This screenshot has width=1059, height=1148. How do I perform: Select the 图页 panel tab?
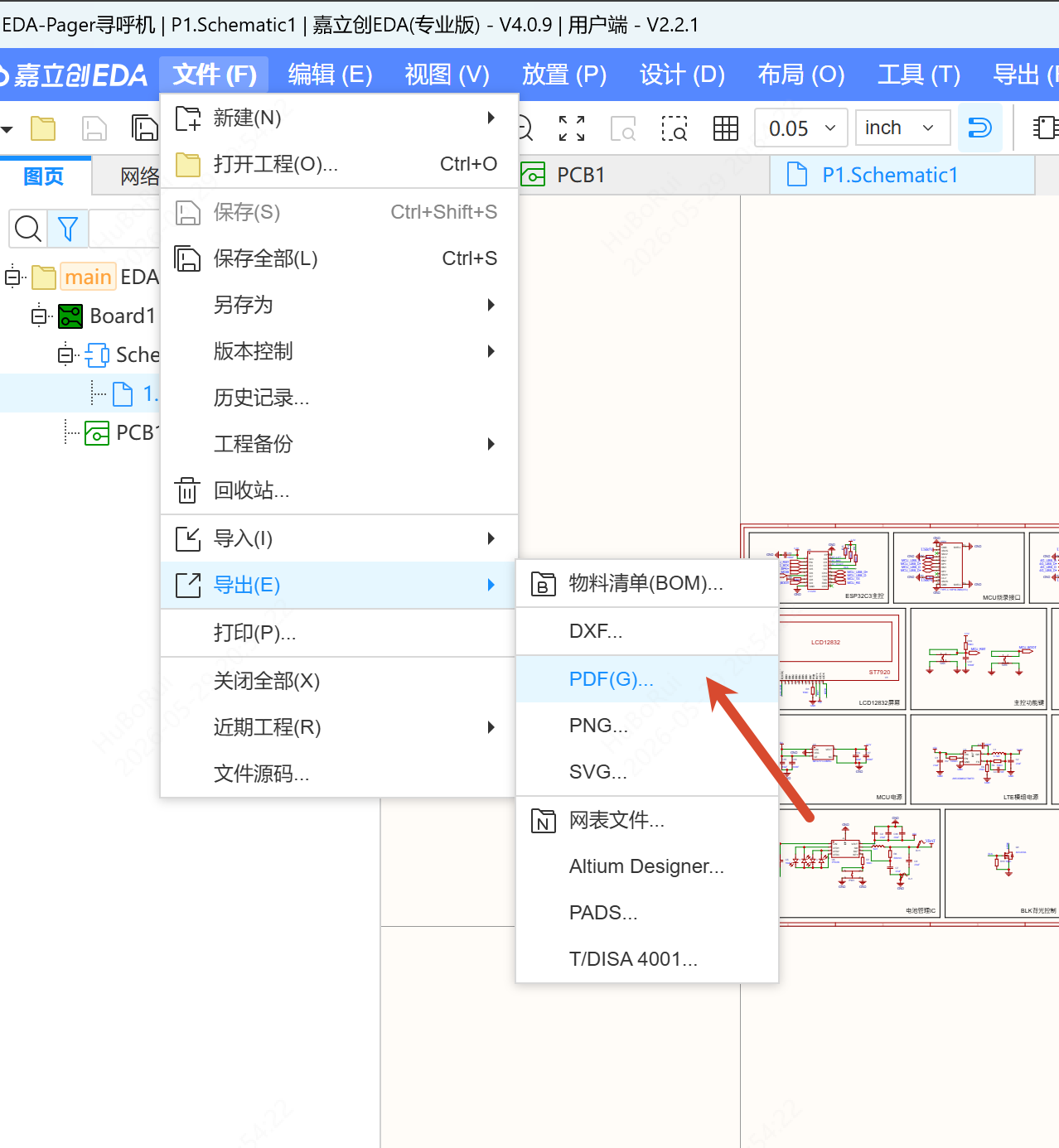click(x=44, y=176)
